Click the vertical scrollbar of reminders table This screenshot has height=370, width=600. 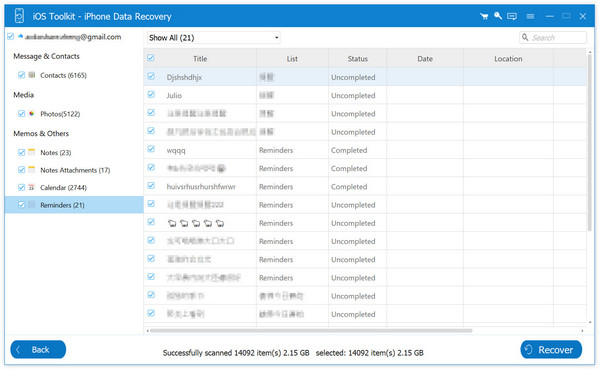click(x=589, y=142)
